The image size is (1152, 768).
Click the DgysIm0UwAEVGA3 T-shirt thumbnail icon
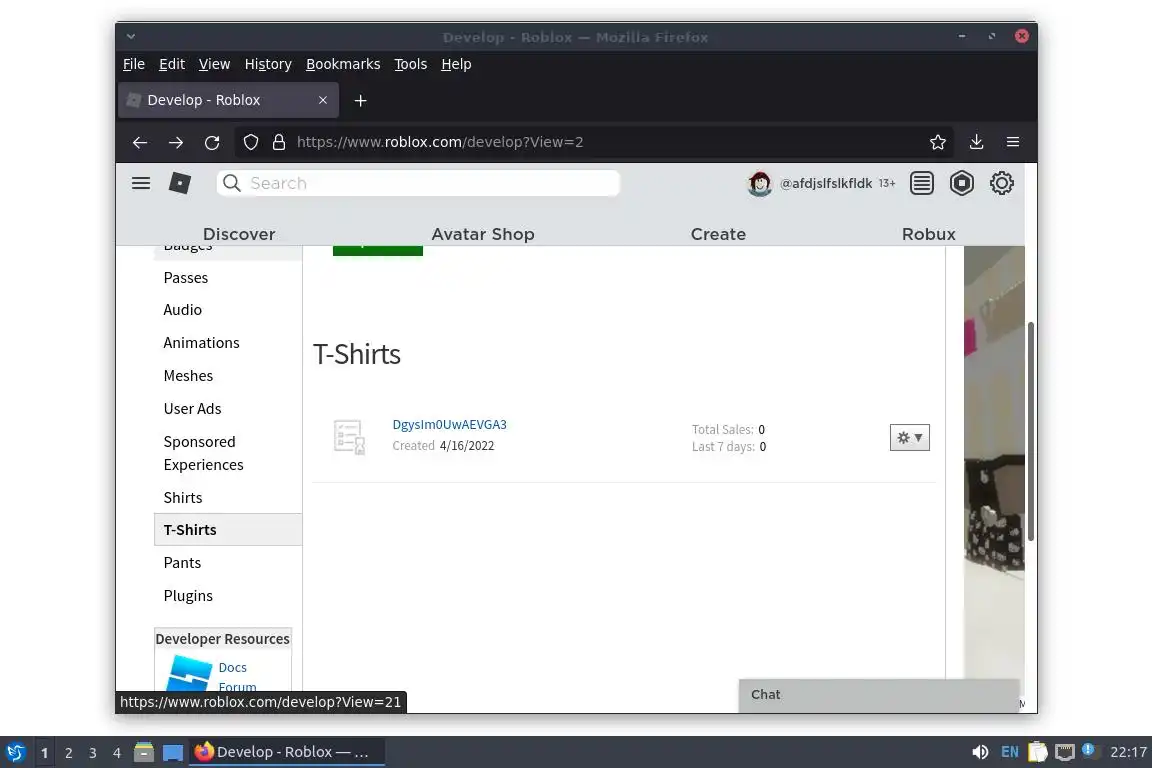click(349, 437)
